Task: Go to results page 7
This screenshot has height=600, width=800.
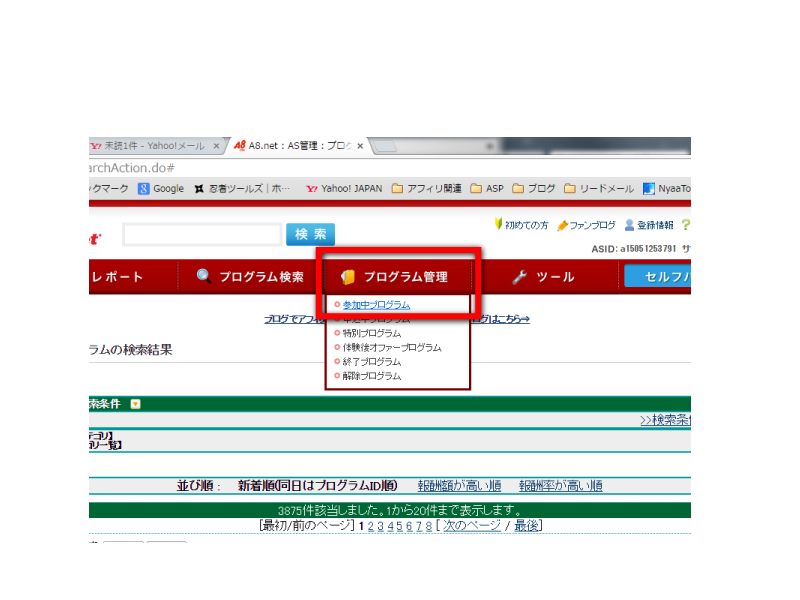Action: (x=419, y=526)
